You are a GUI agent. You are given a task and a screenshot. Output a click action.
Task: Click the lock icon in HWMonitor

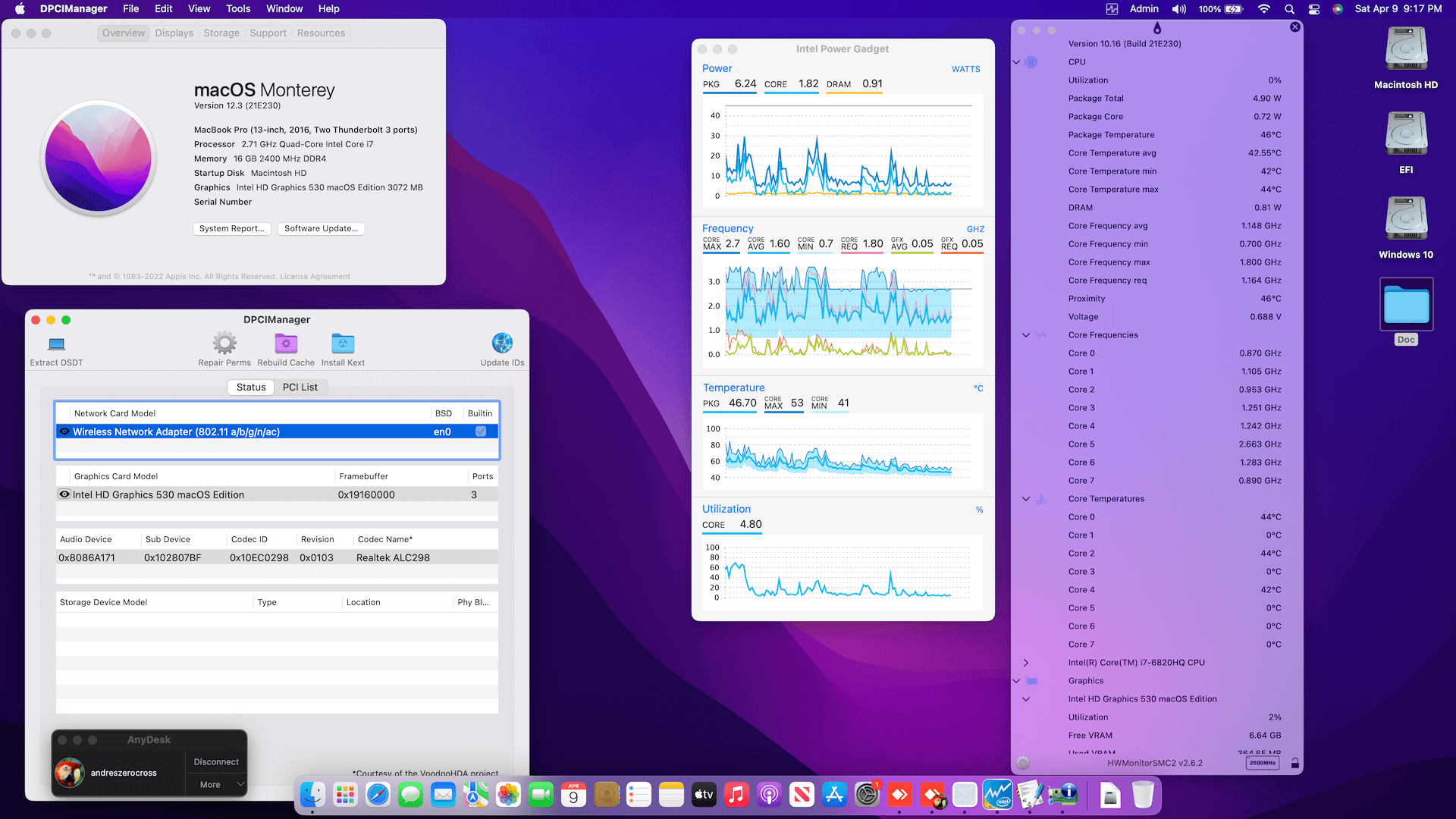1295,763
